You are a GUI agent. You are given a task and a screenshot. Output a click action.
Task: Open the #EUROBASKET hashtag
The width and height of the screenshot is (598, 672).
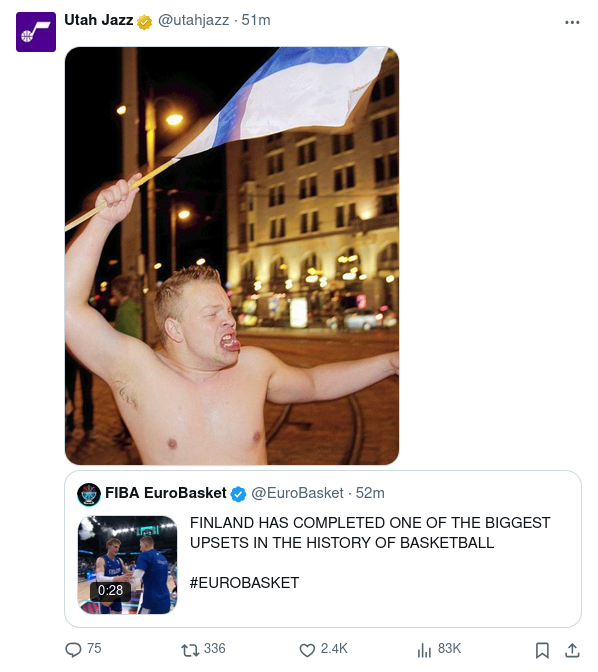point(244,583)
